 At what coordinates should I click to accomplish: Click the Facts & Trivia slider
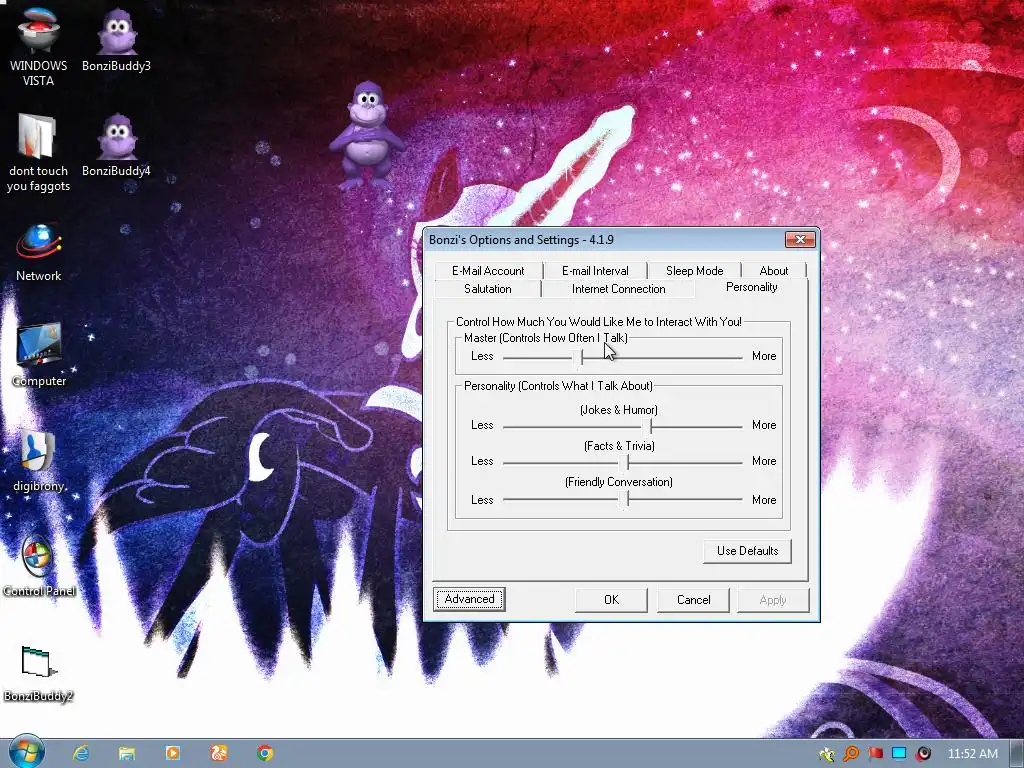point(622,462)
